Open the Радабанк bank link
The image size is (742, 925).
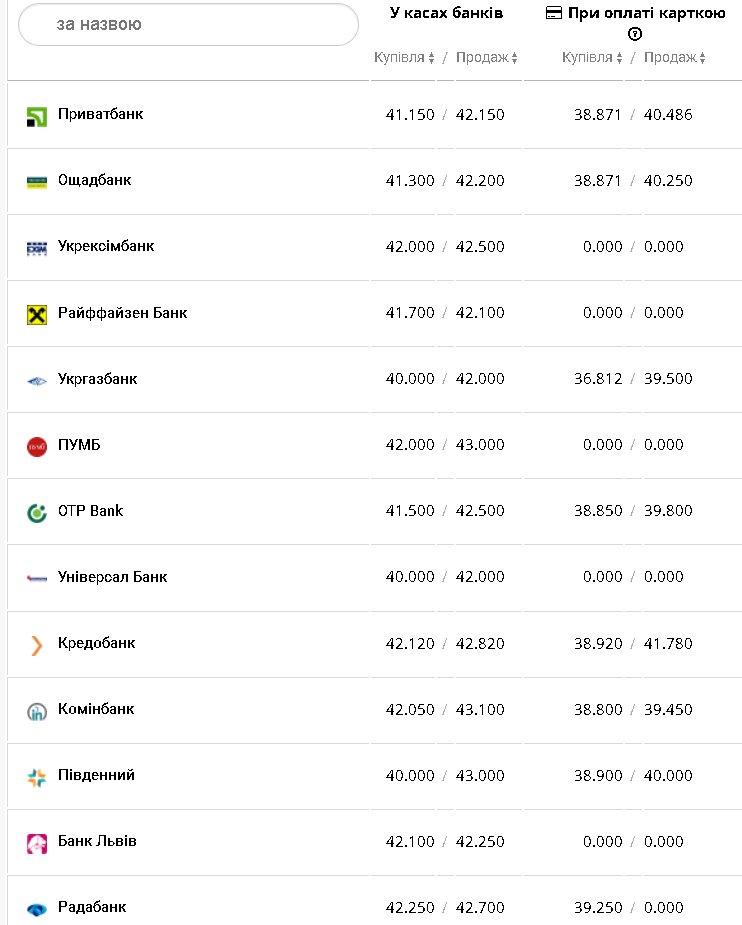pyautogui.click(x=92, y=907)
